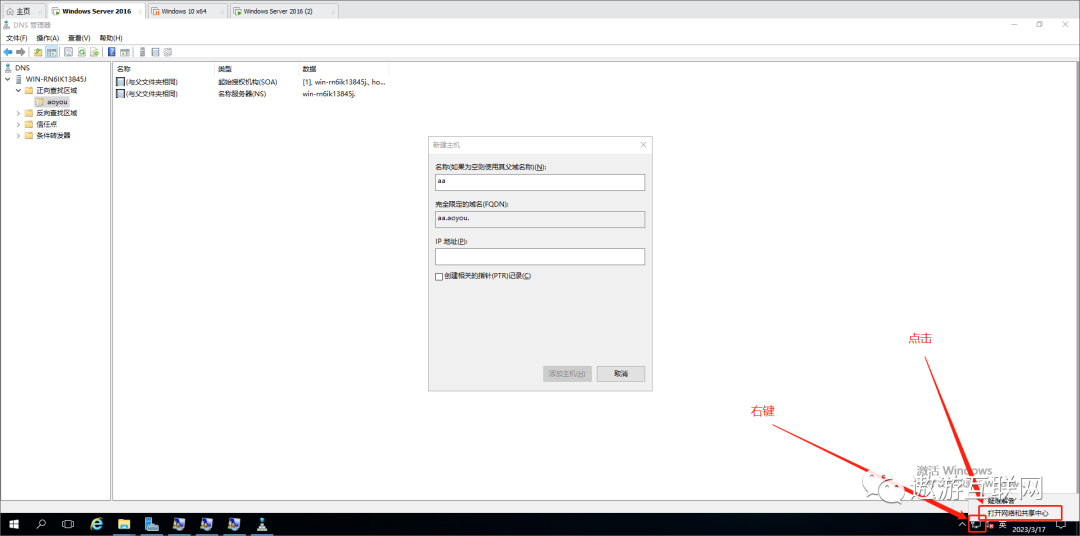The height and width of the screenshot is (536, 1080).
Task: Sort by the 数据 column header
Action: coord(344,70)
